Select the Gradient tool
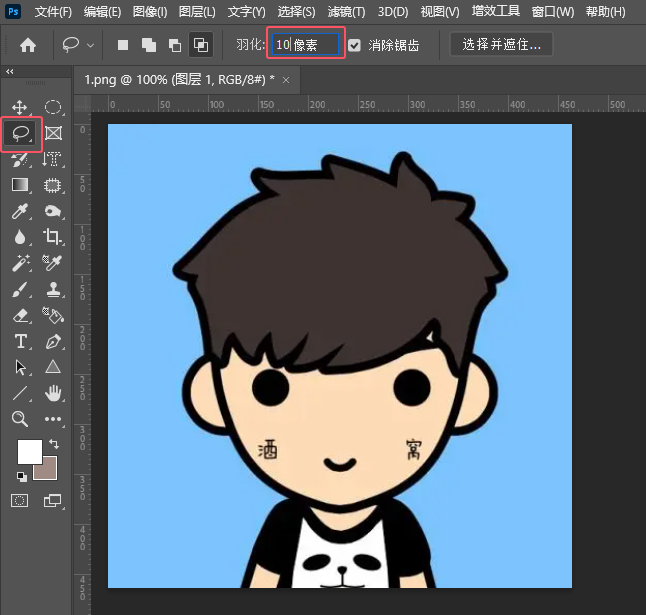The width and height of the screenshot is (646, 615). 20,185
